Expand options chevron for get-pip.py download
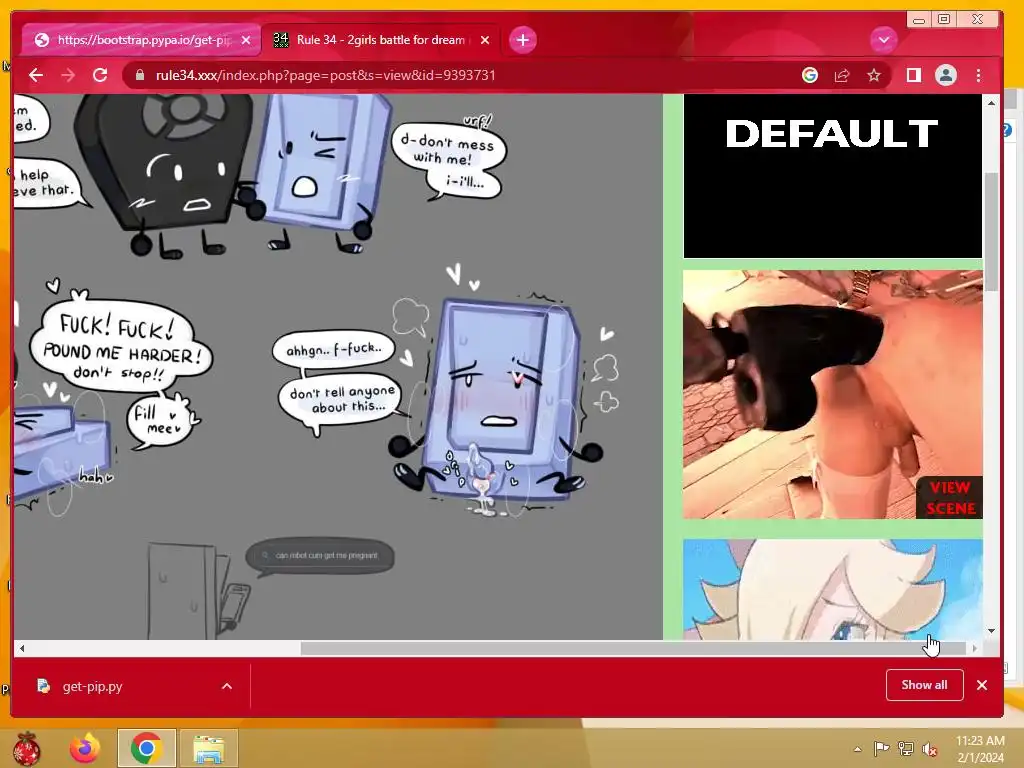Screen dimensions: 1024x768 click(x=227, y=686)
